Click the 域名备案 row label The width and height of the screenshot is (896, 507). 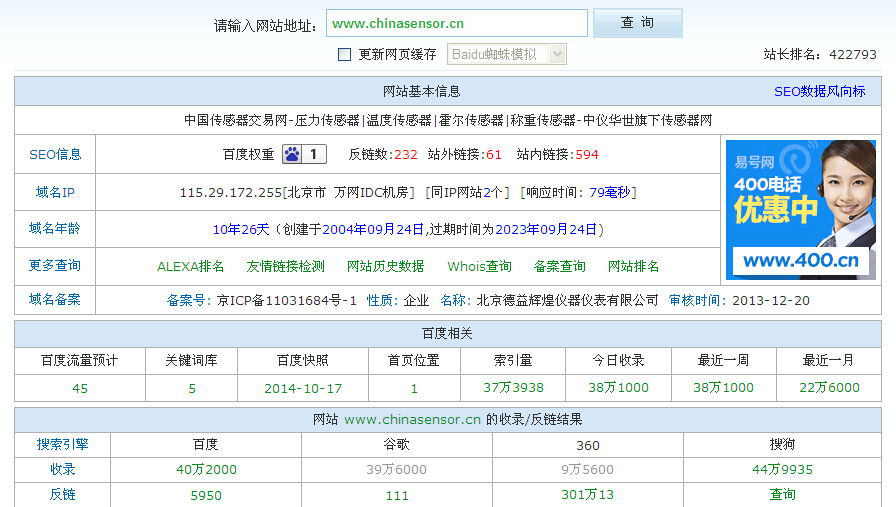(55, 300)
